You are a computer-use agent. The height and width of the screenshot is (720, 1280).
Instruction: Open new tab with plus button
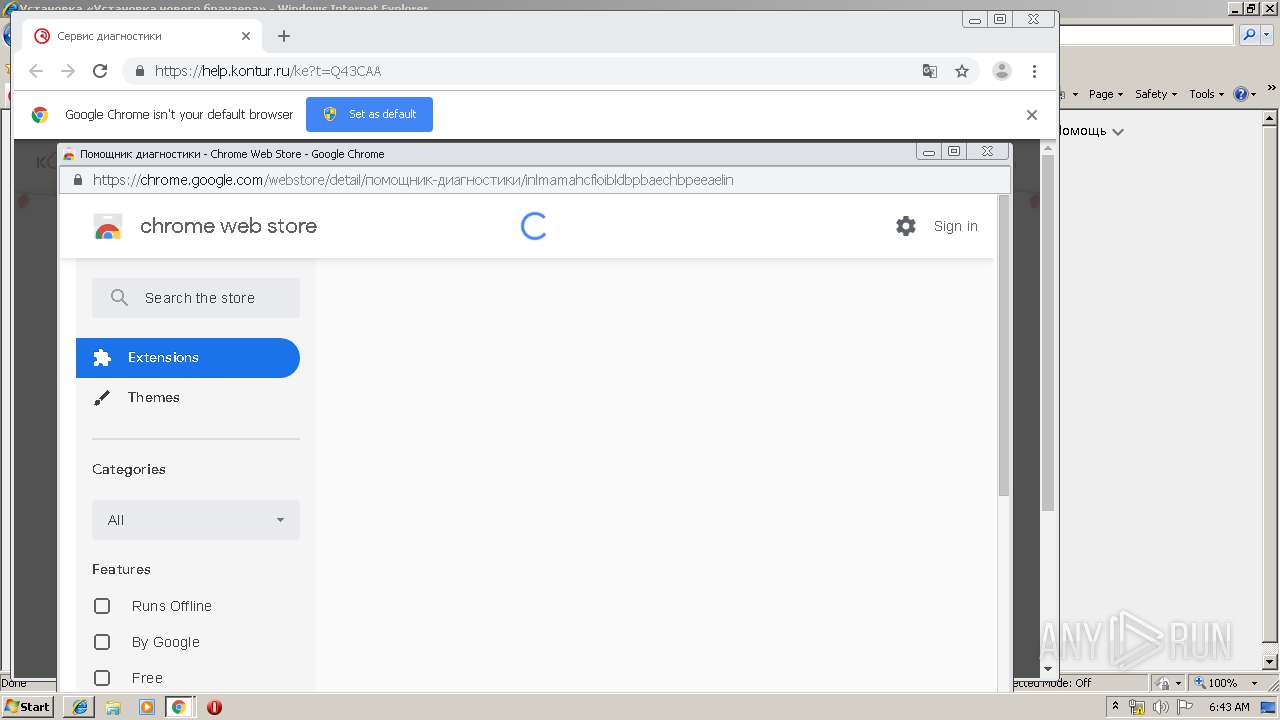(284, 36)
